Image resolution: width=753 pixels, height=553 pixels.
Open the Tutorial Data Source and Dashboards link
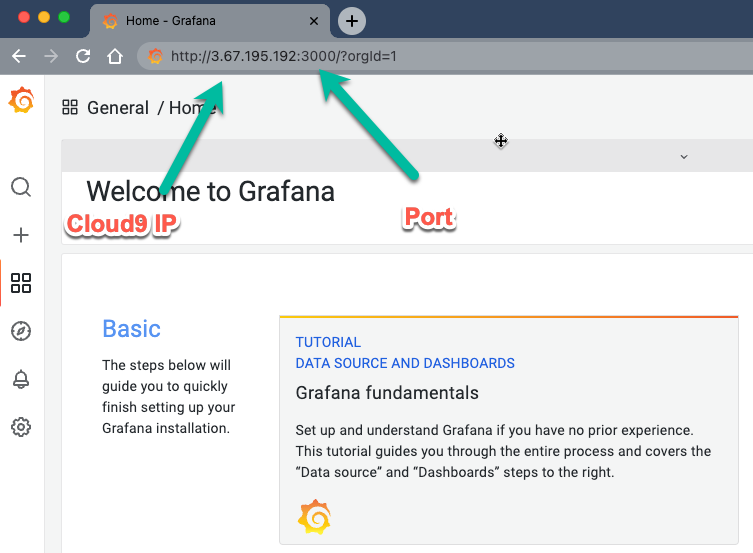[x=405, y=353]
